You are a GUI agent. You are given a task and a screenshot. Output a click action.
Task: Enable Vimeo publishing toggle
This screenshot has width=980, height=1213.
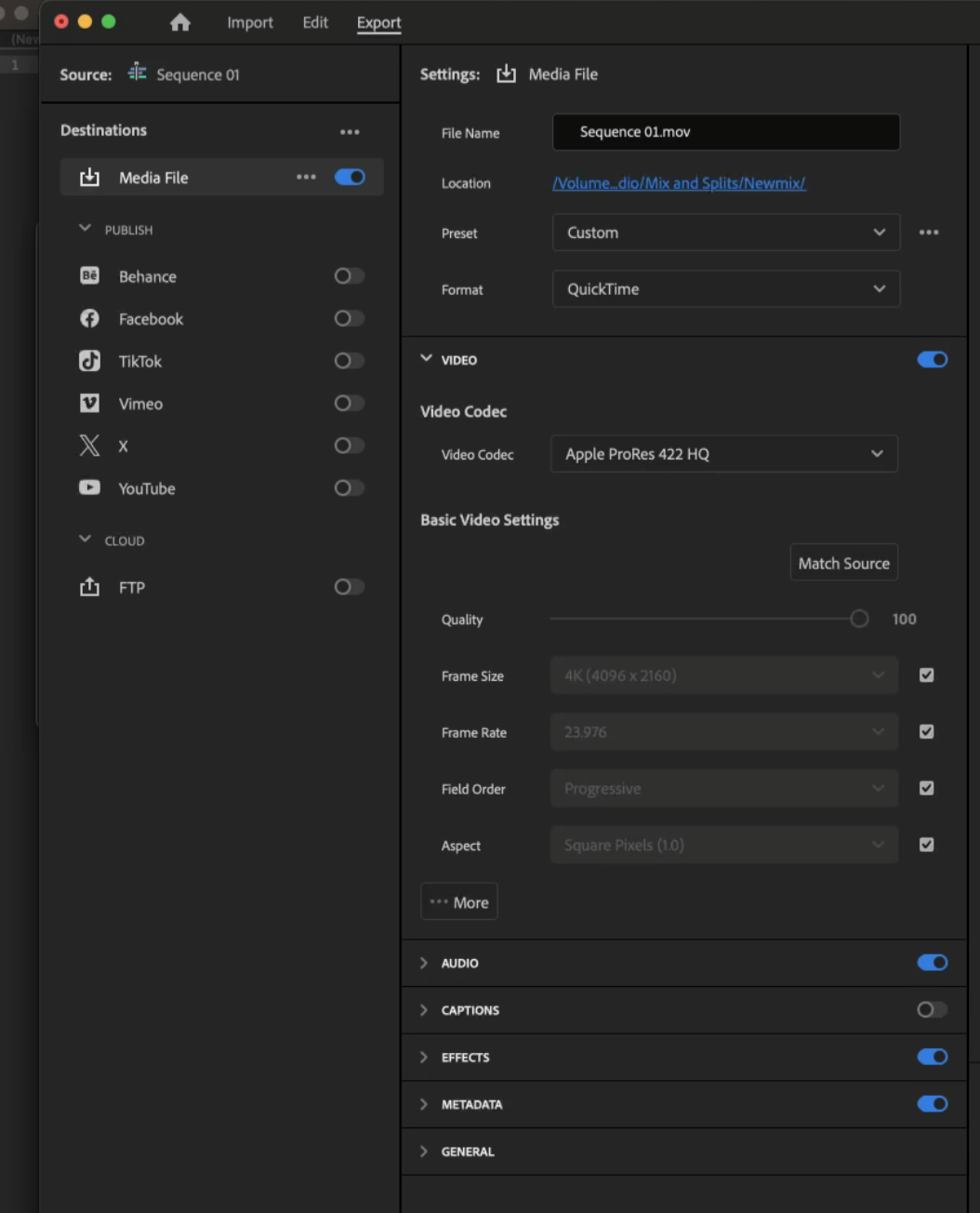coord(349,403)
